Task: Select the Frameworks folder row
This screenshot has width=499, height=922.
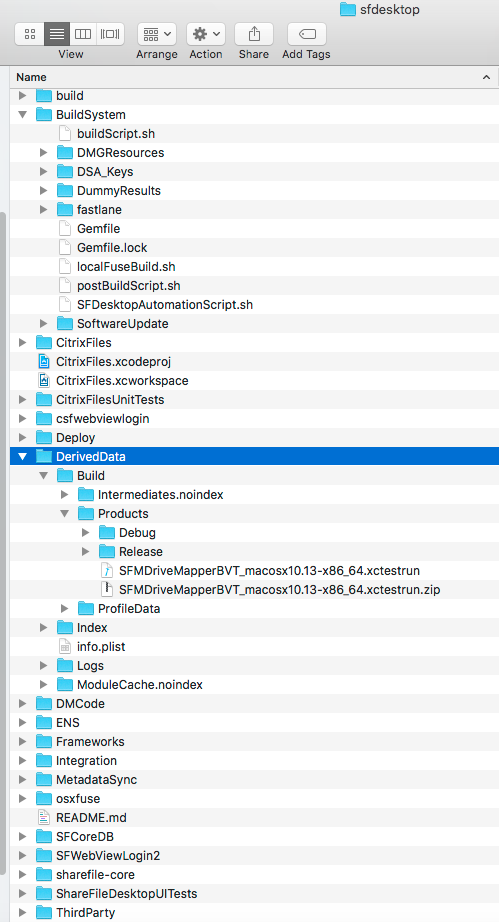Action: [x=254, y=741]
